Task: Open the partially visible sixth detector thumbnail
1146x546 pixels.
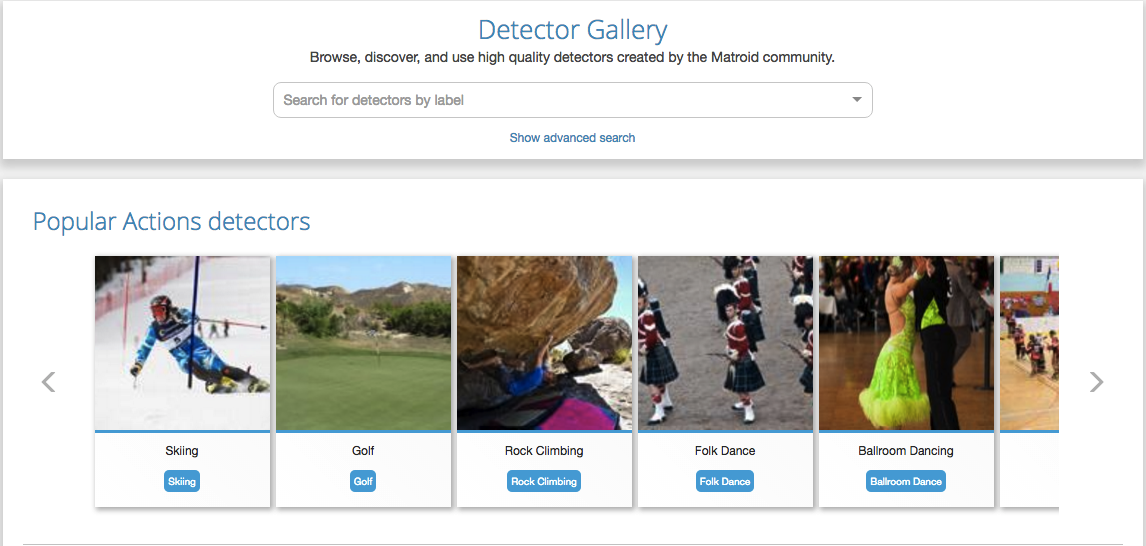Action: click(x=1029, y=343)
